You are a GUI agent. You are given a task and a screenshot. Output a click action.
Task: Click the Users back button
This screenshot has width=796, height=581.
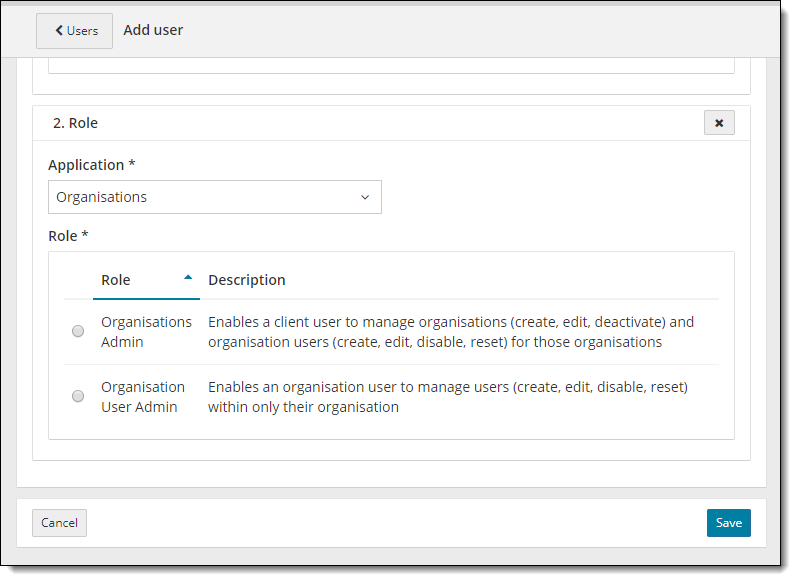(75, 31)
